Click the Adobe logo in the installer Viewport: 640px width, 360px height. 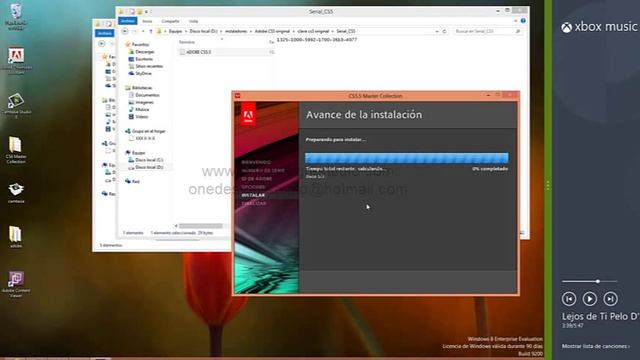pyautogui.click(x=248, y=113)
